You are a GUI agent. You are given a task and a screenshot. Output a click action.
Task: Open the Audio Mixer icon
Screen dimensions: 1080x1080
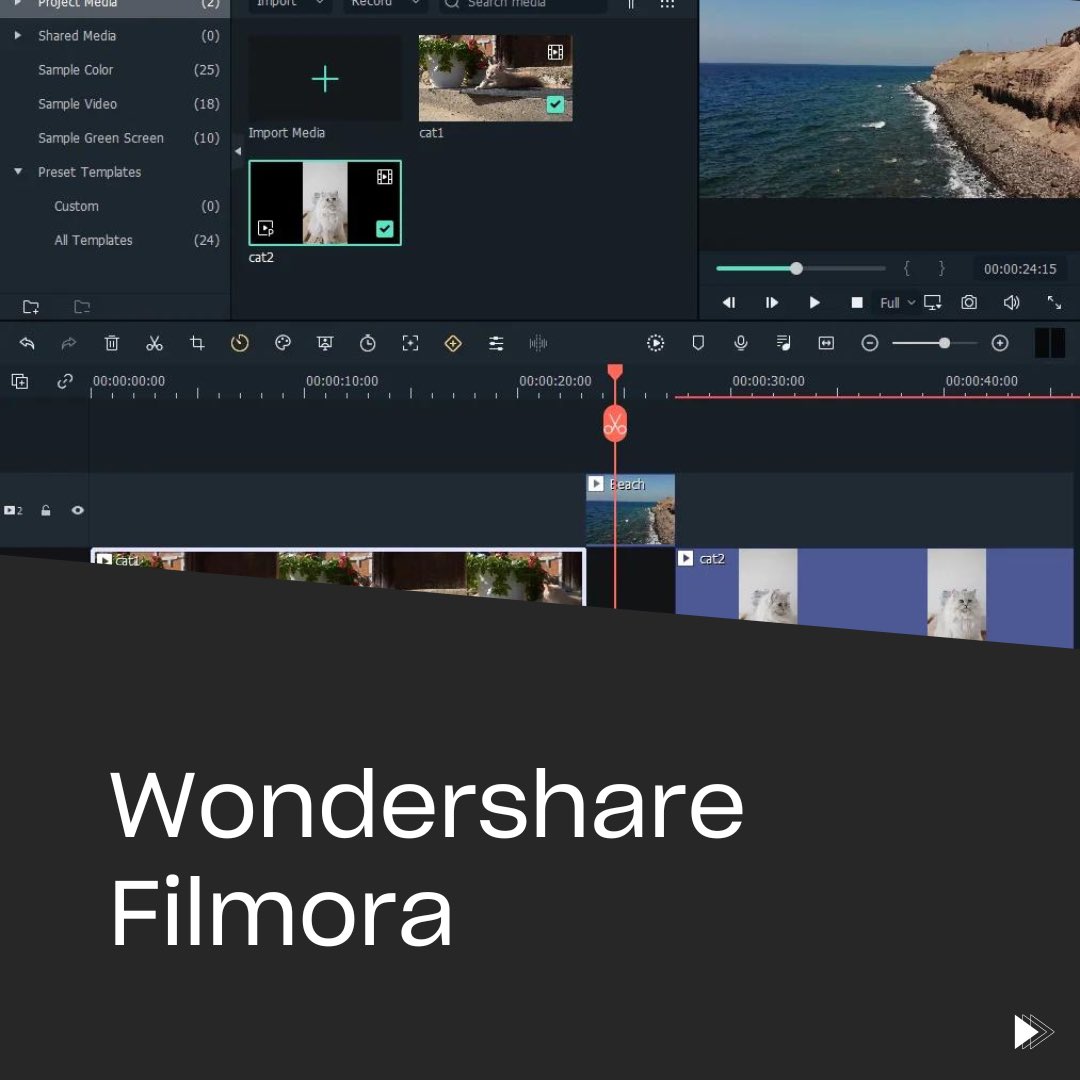point(496,343)
